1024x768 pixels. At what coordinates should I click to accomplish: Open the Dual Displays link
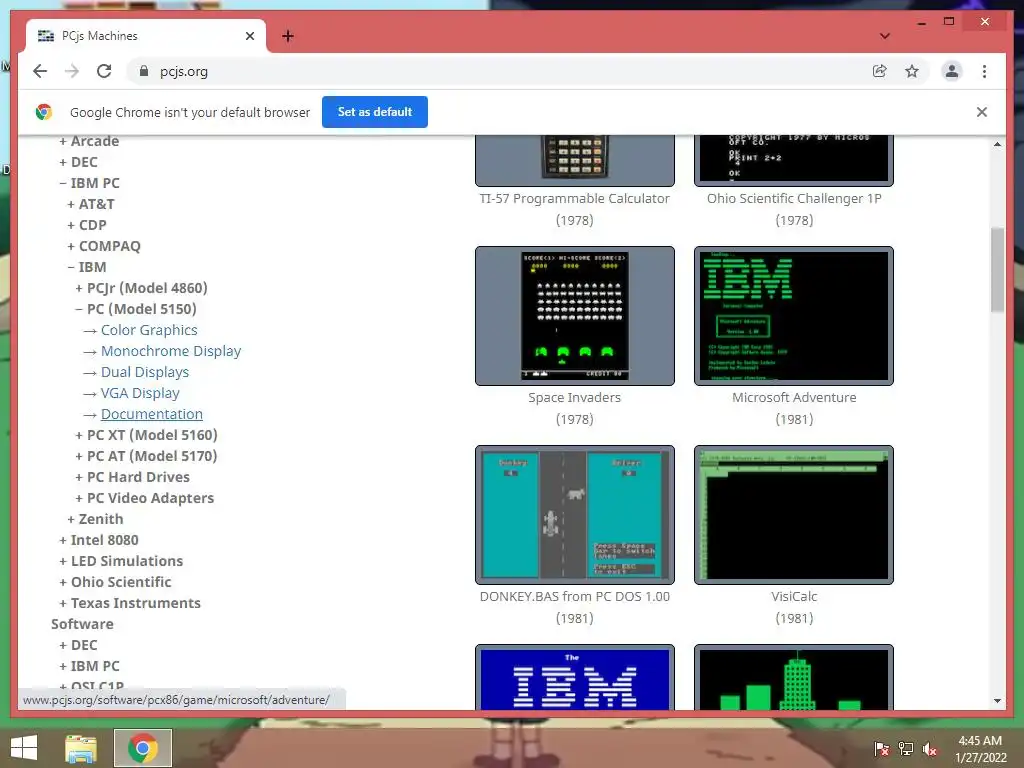point(145,372)
